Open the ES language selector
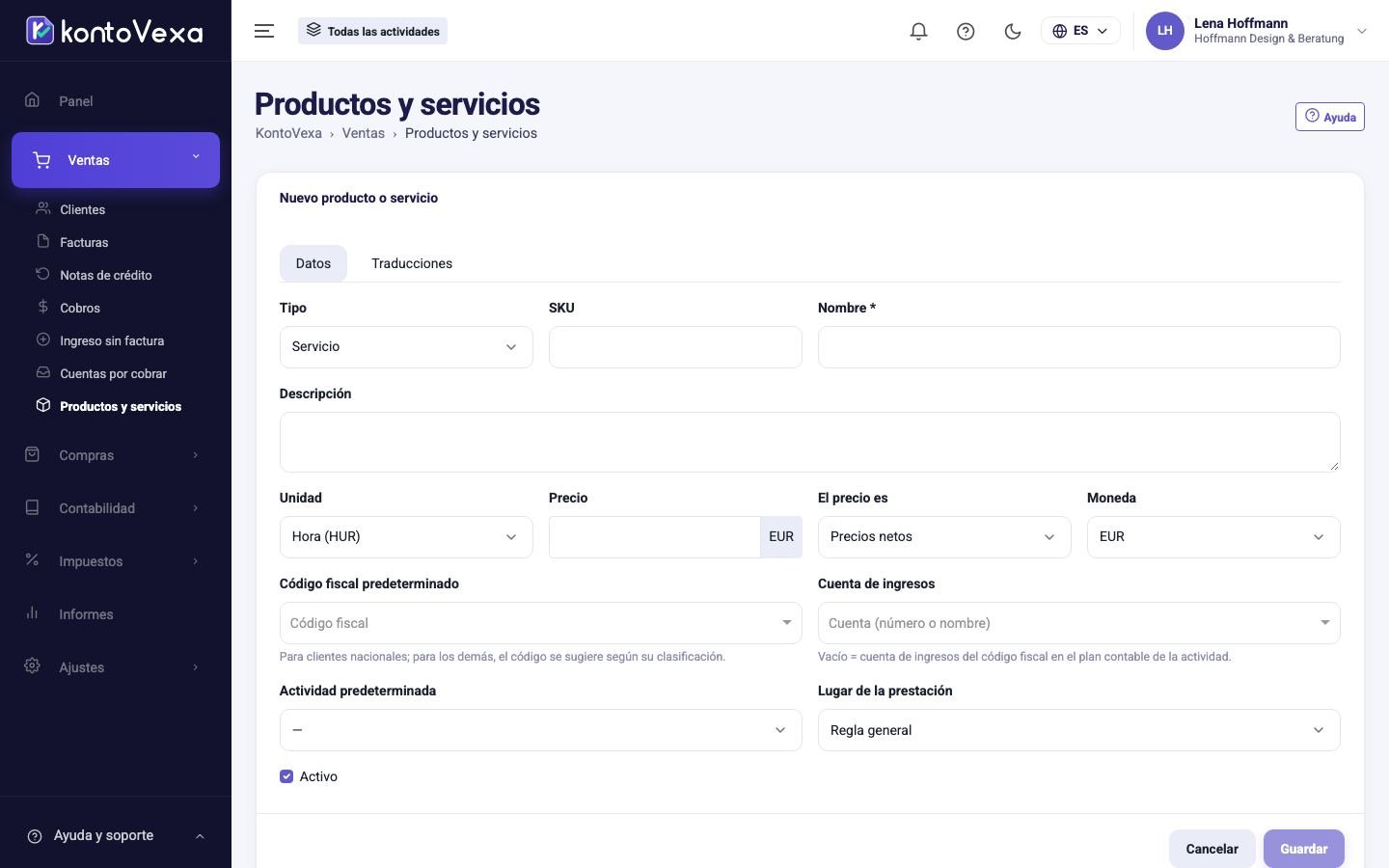1389x868 pixels. click(x=1080, y=31)
